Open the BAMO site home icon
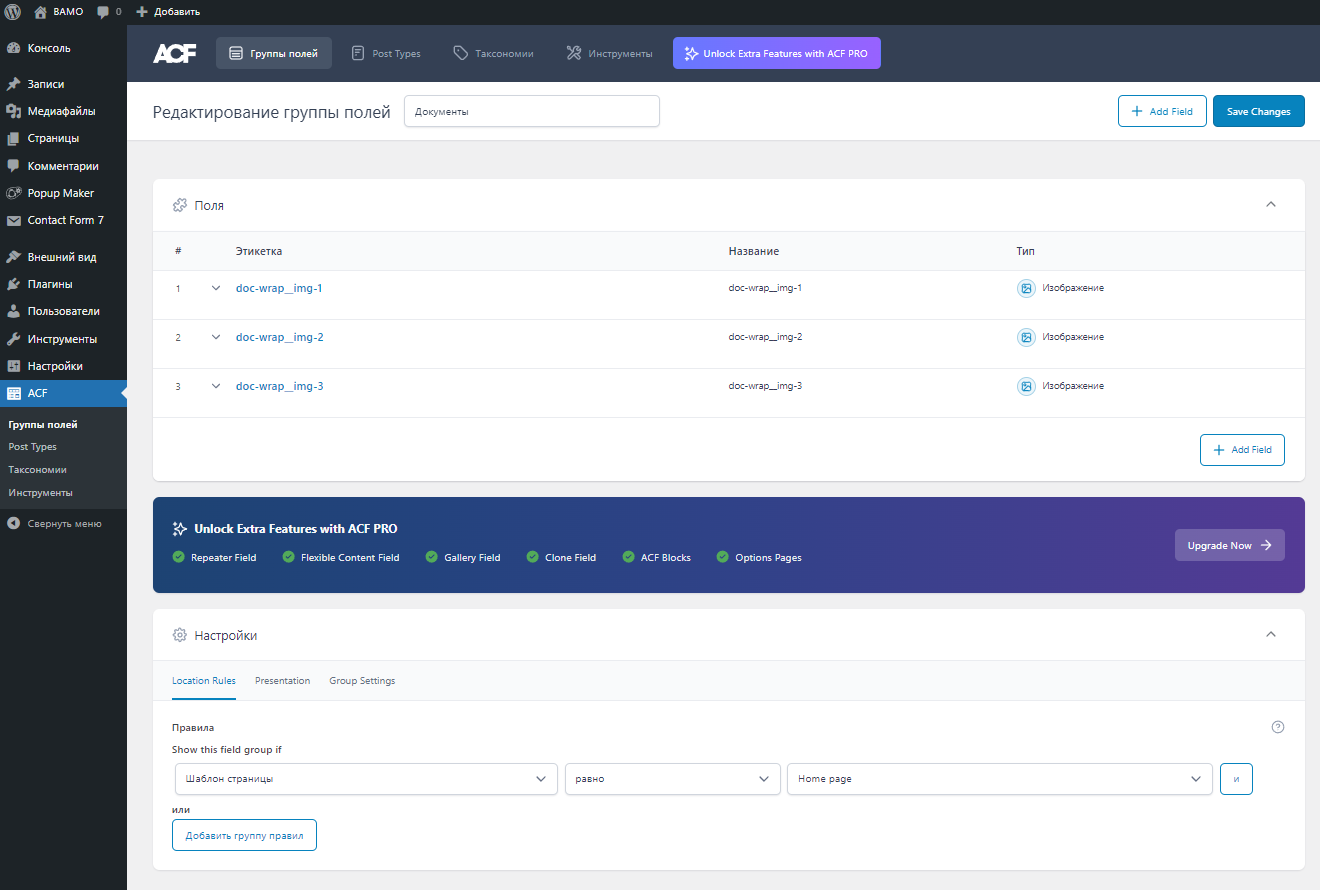 click(40, 12)
